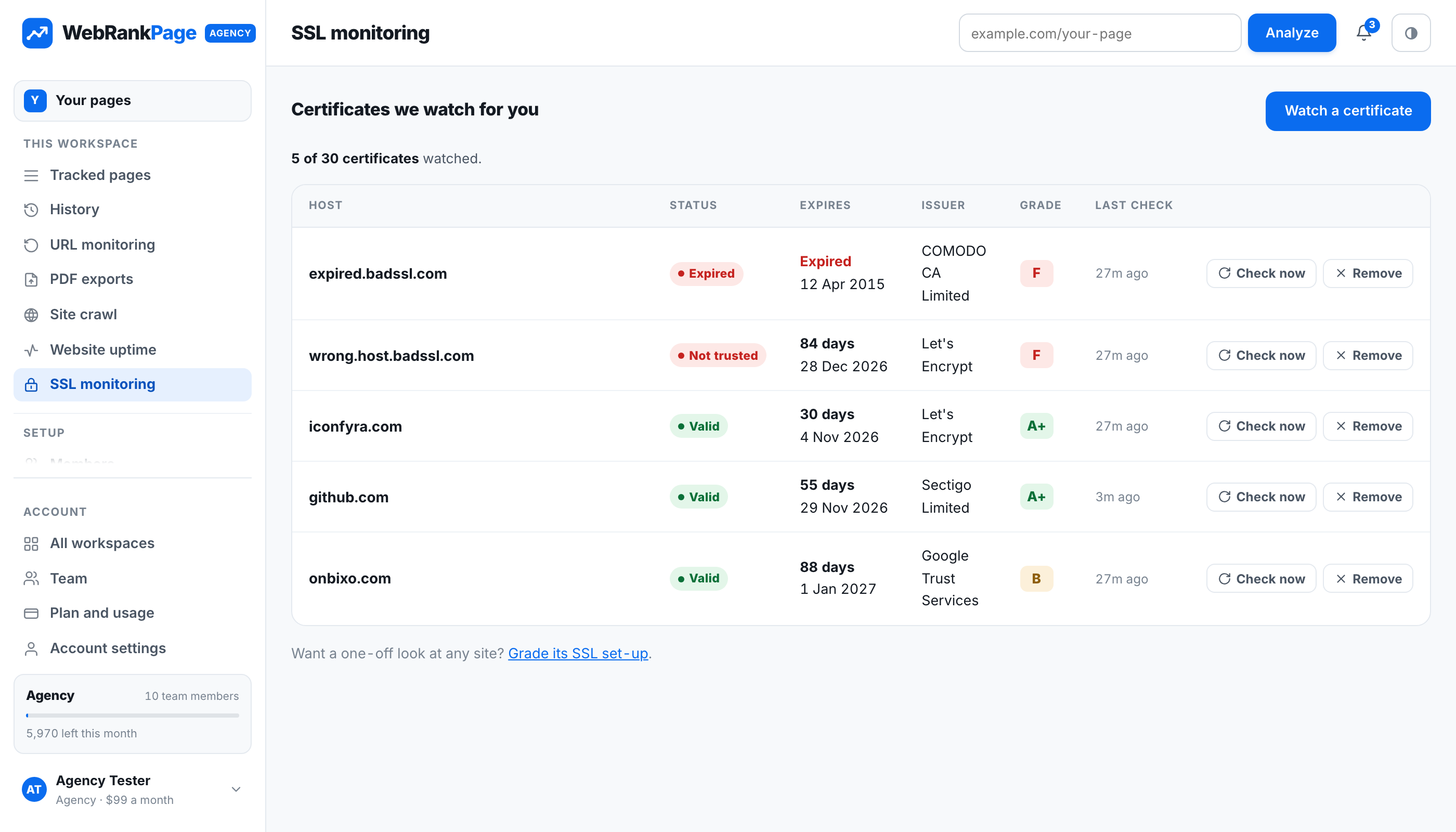Click the Site crawl globe icon
The height and width of the screenshot is (832, 1456).
31,315
